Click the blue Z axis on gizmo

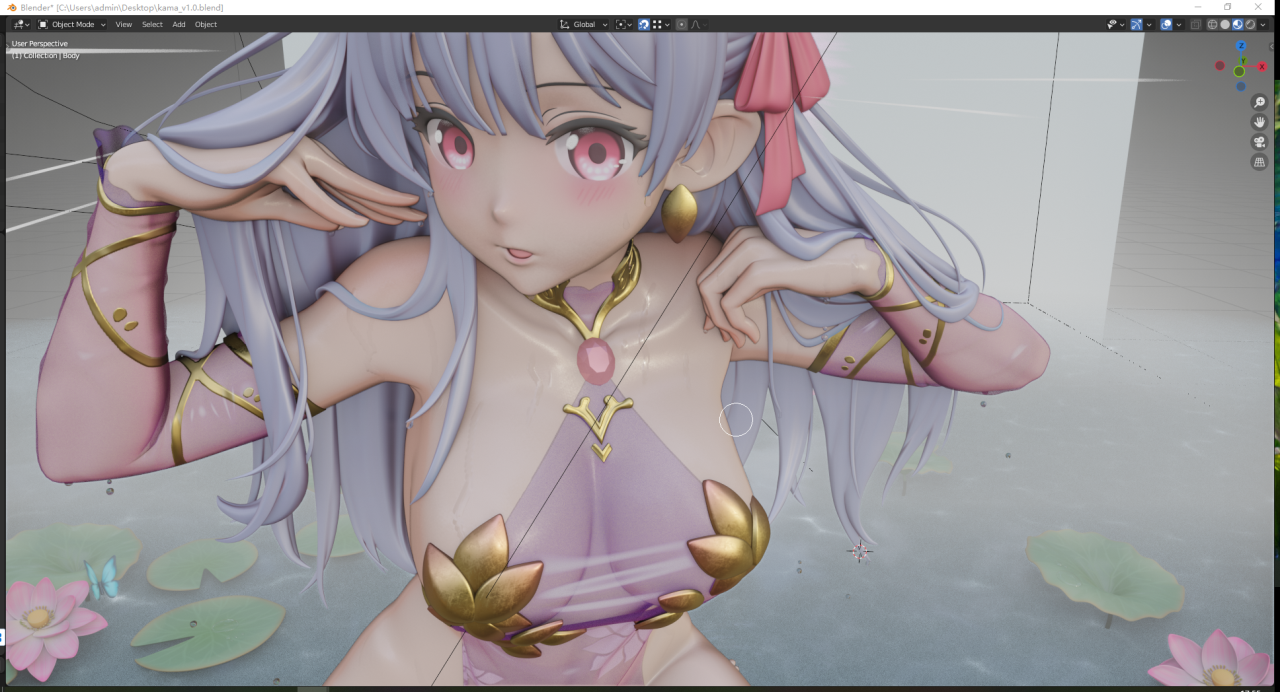[1241, 46]
